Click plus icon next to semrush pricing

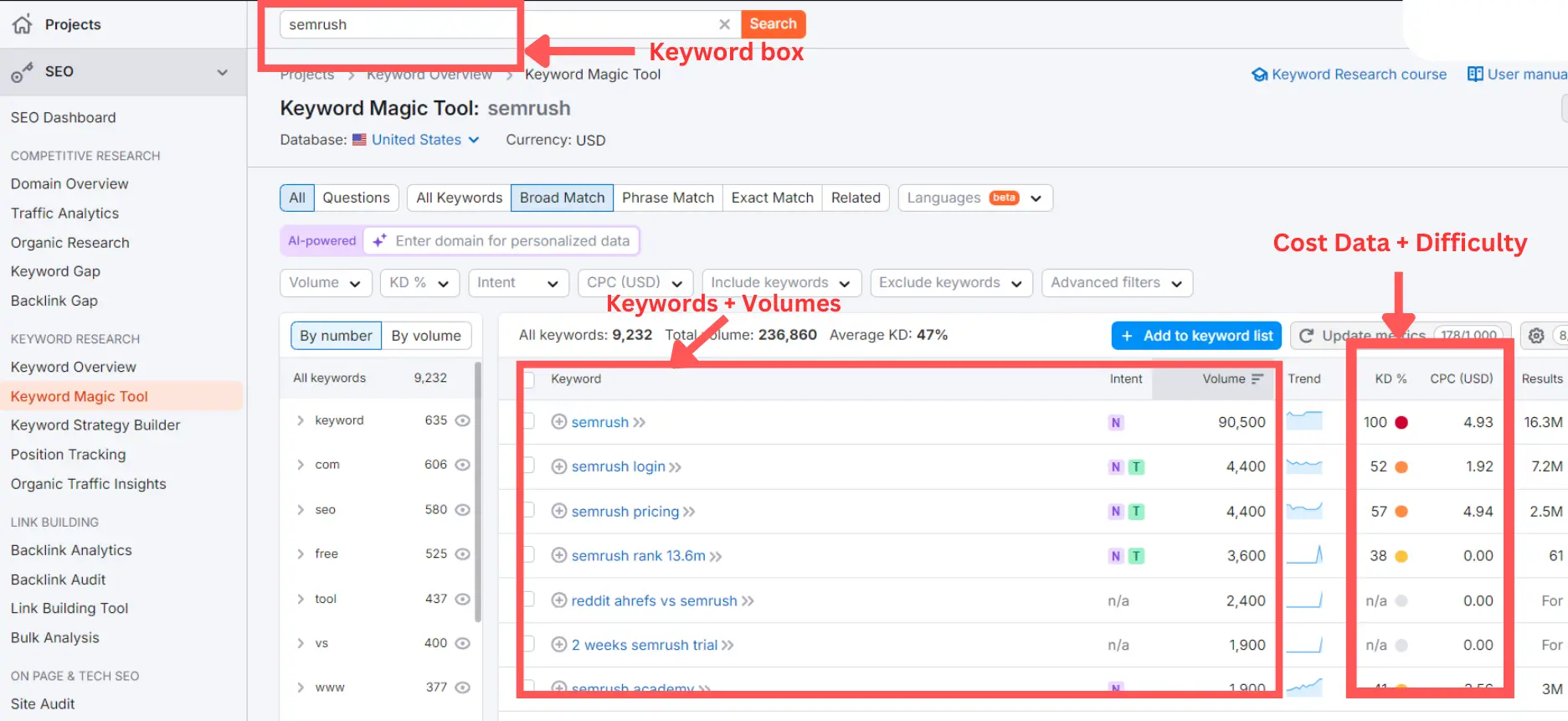point(559,512)
